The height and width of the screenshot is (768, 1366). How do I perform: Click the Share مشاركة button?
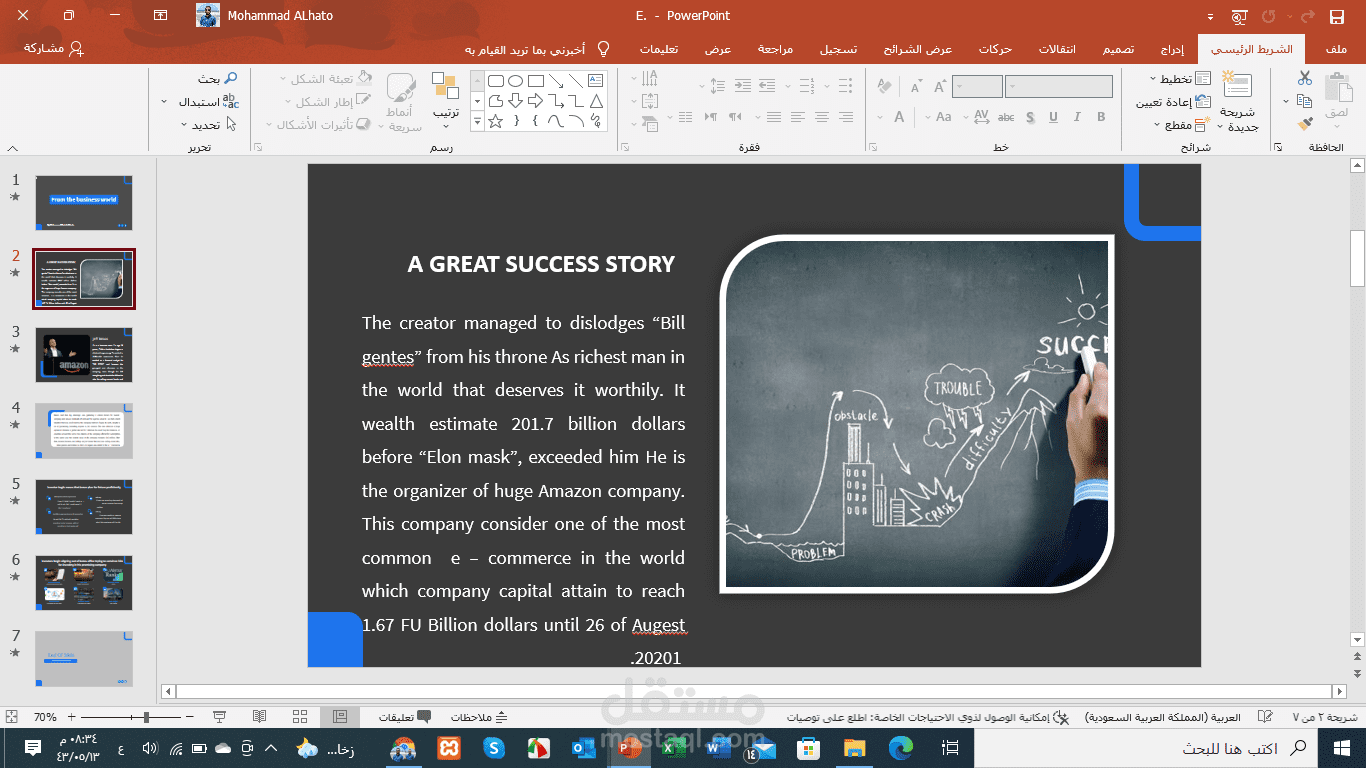pos(54,48)
